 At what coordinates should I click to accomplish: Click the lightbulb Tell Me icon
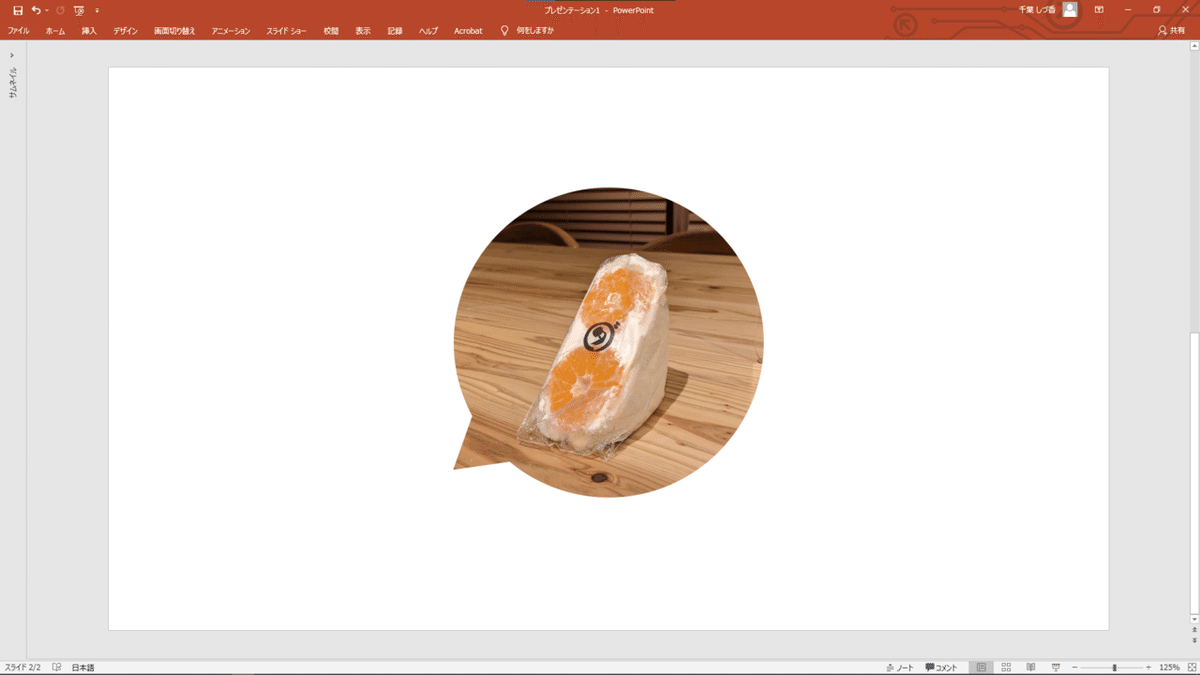coord(505,31)
